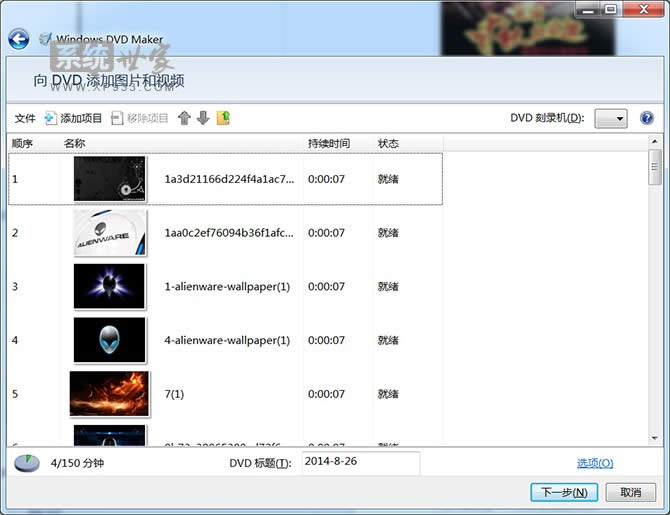Sort the list by the 名称 column header
The width and height of the screenshot is (670, 515).
point(75,143)
